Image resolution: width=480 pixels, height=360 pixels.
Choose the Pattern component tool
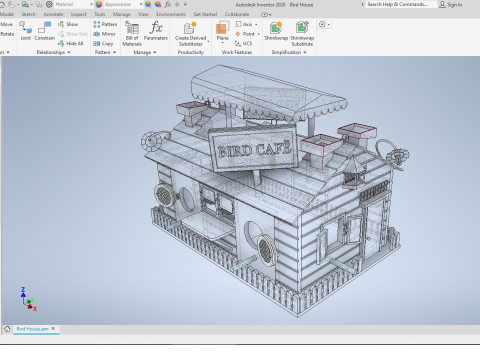(x=105, y=24)
